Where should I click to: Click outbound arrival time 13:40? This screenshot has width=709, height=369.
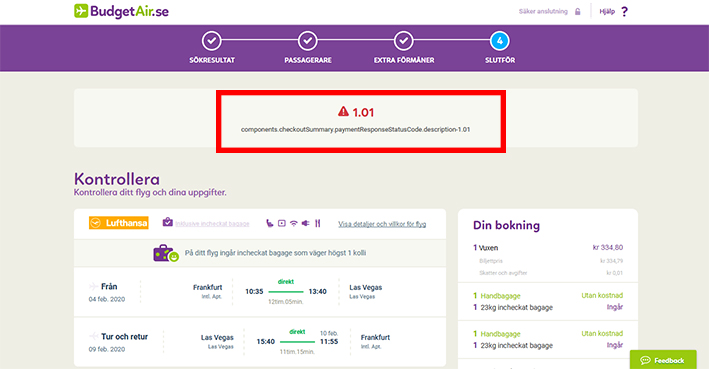tap(317, 292)
